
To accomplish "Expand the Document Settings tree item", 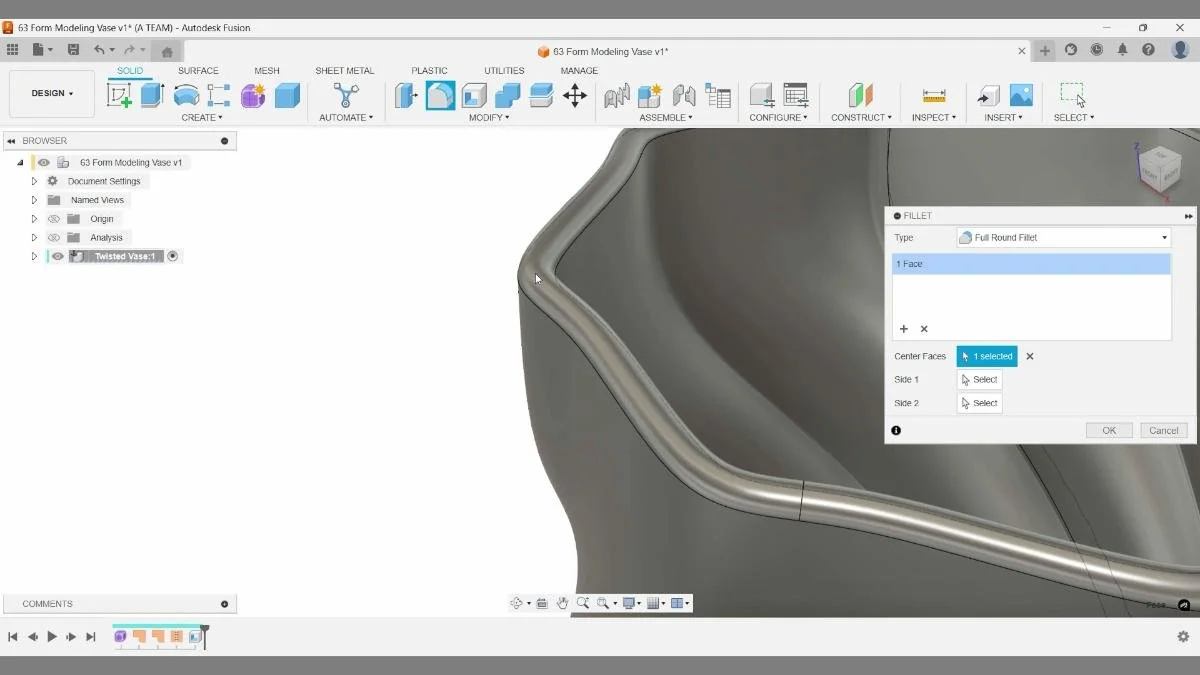I will [33, 181].
